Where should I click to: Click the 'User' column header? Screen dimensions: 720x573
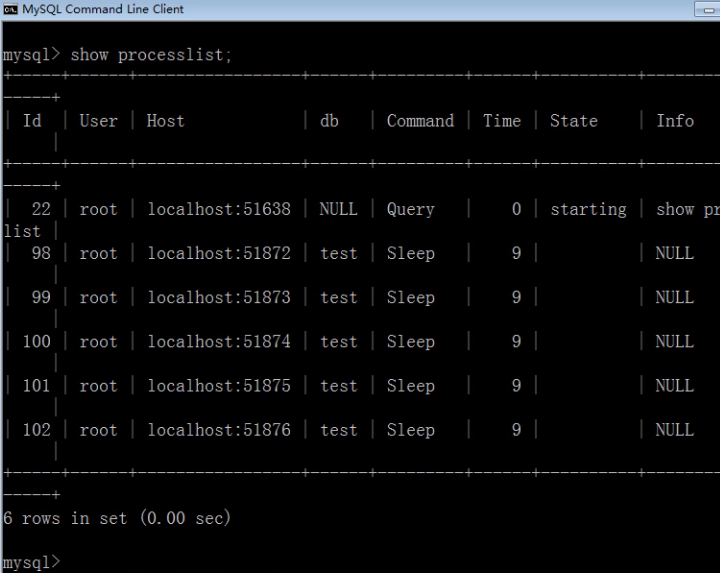(98, 121)
